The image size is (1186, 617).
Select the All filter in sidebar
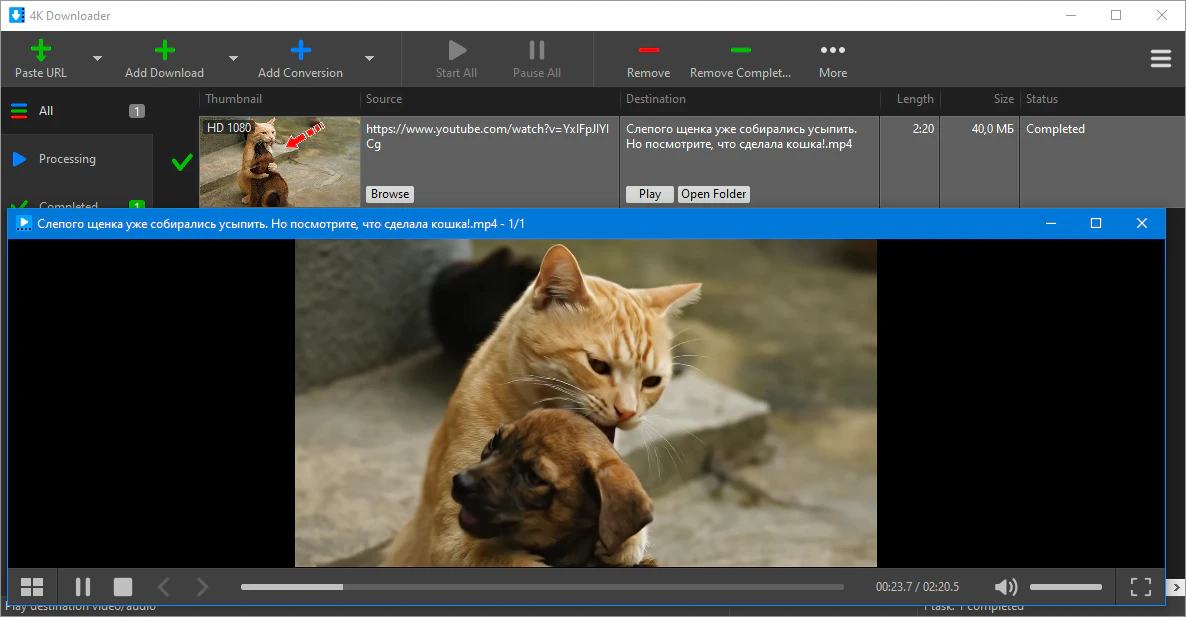point(46,111)
